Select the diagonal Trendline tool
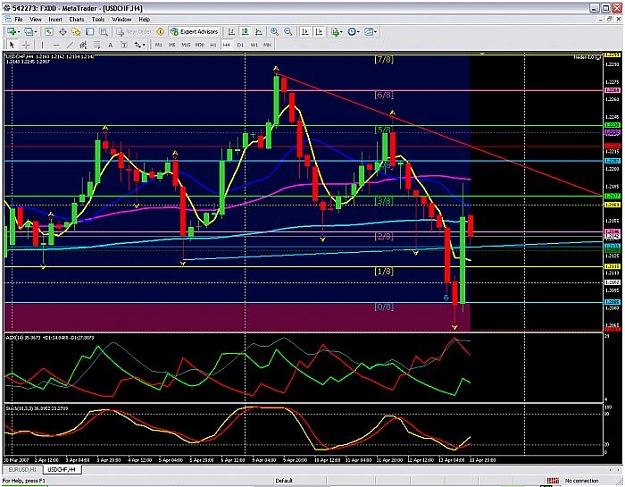This screenshot has height=487, width=625. pyautogui.click(x=70, y=45)
